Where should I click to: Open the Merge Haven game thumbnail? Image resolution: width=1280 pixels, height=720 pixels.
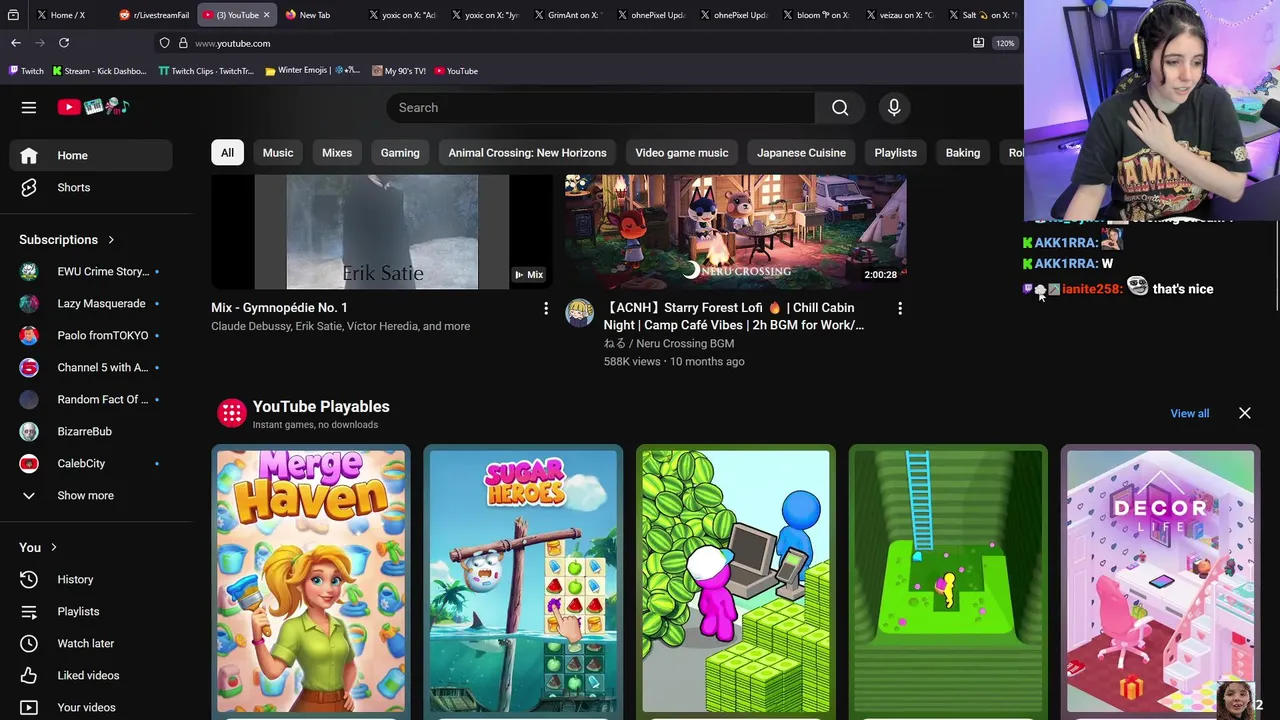click(x=311, y=581)
